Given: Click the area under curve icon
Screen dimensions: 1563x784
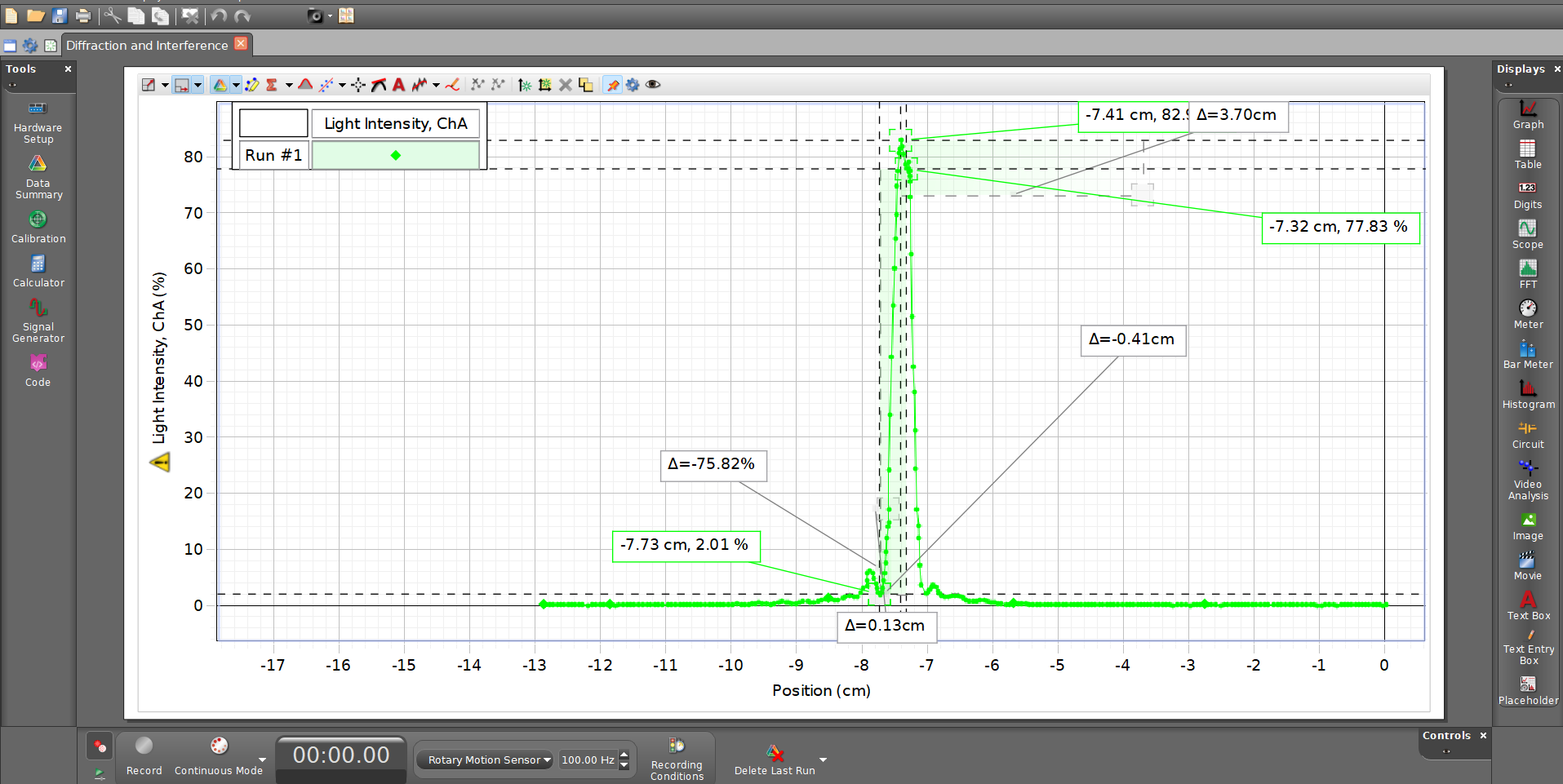Looking at the screenshot, I should 305,84.
